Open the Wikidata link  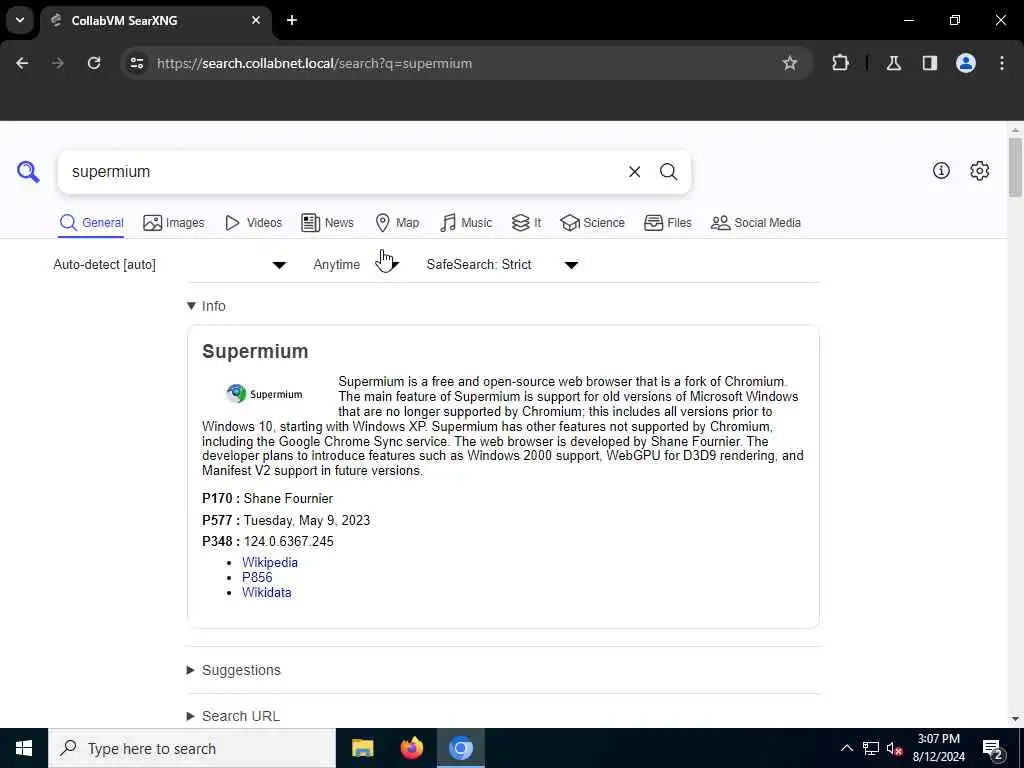(266, 592)
